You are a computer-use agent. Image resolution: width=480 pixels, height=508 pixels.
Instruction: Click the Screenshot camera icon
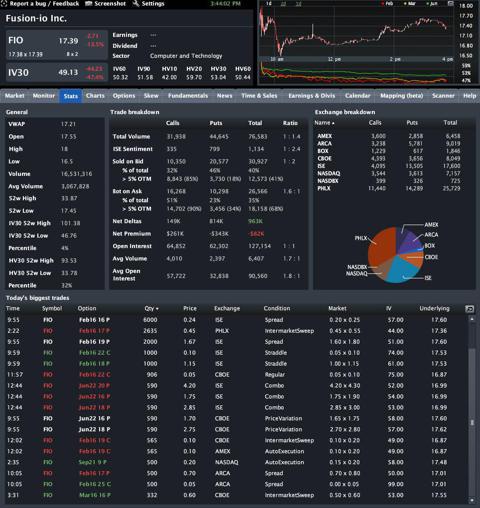click(89, 4)
